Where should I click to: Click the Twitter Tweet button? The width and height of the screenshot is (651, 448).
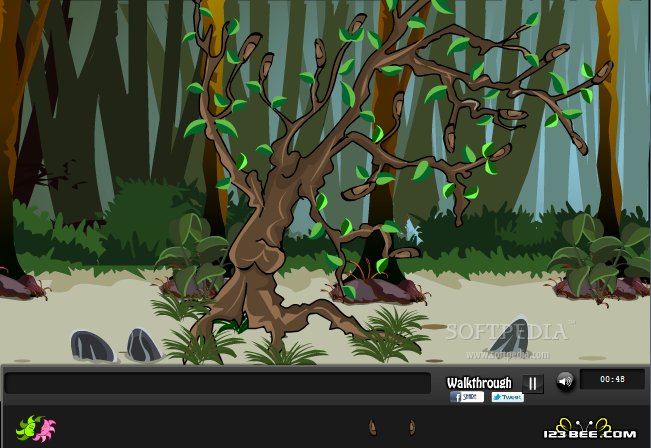pyautogui.click(x=507, y=397)
